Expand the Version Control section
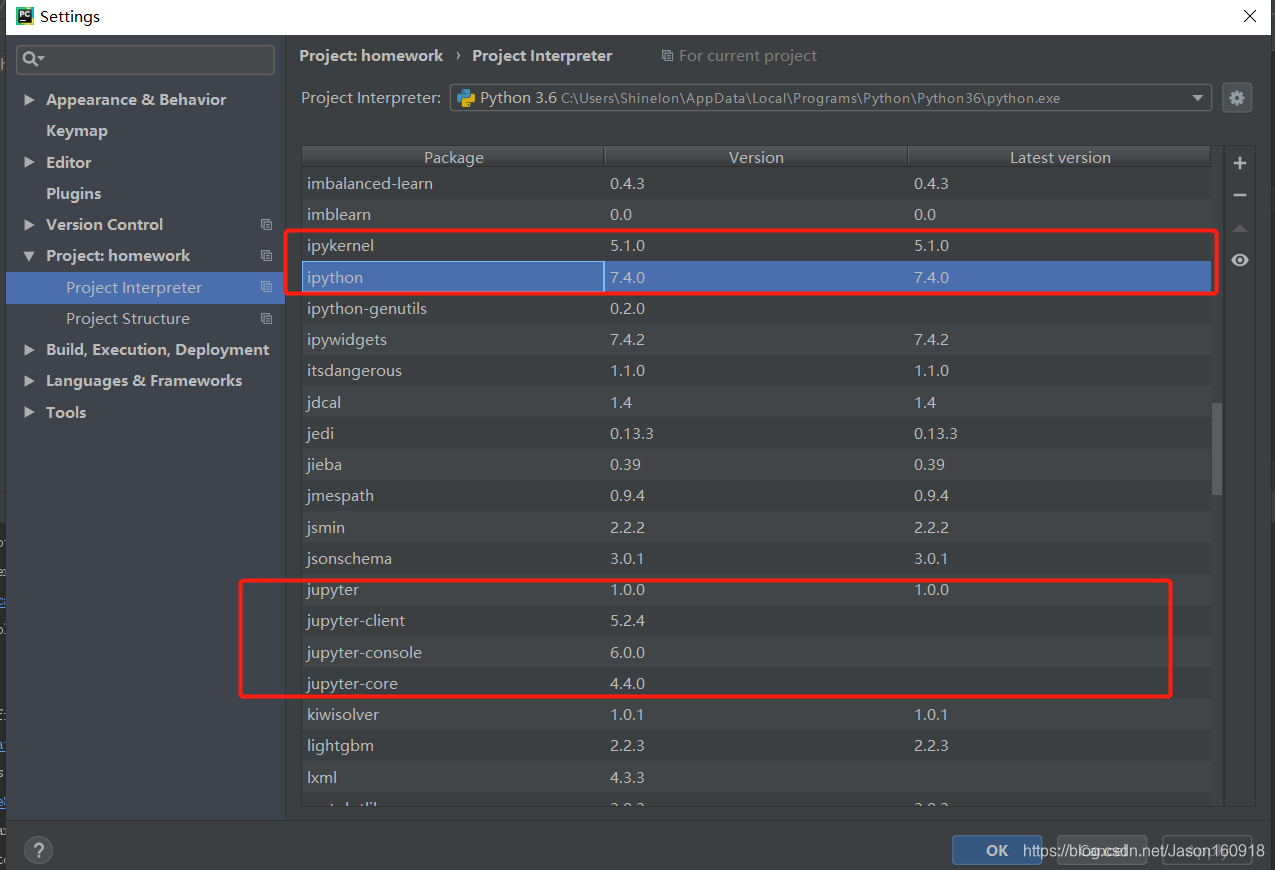Viewport: 1275px width, 870px height. (x=29, y=225)
